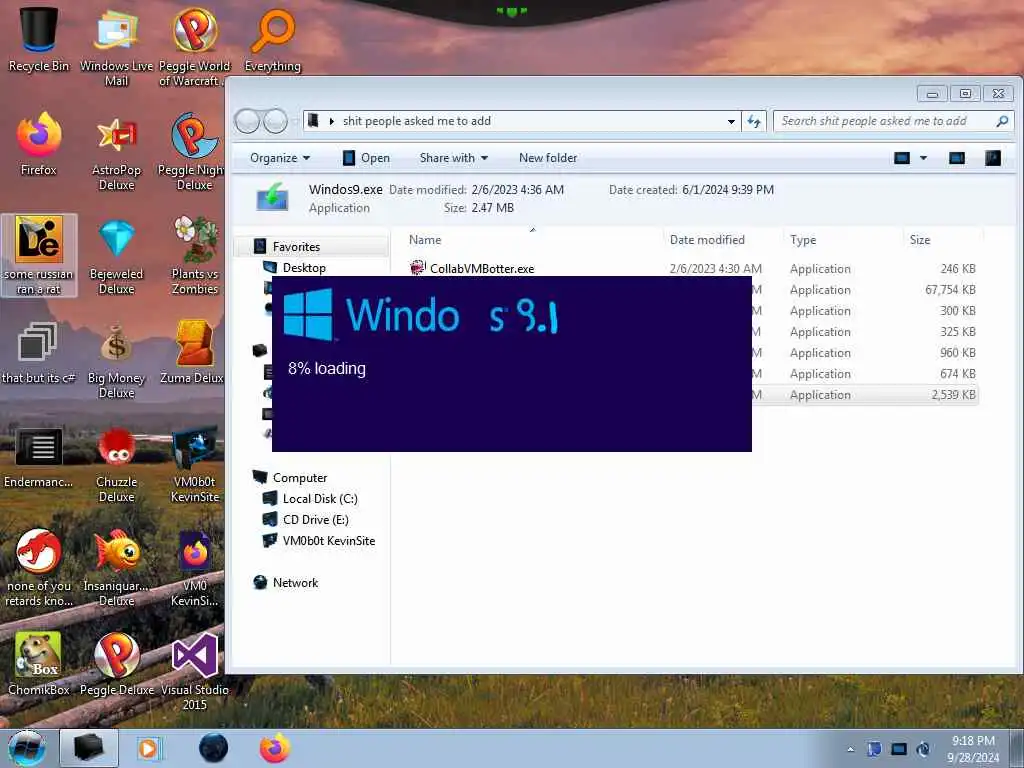Screen dimensions: 1024x768
Task: Switch to Explorer window taskbar button
Action: 89,748
